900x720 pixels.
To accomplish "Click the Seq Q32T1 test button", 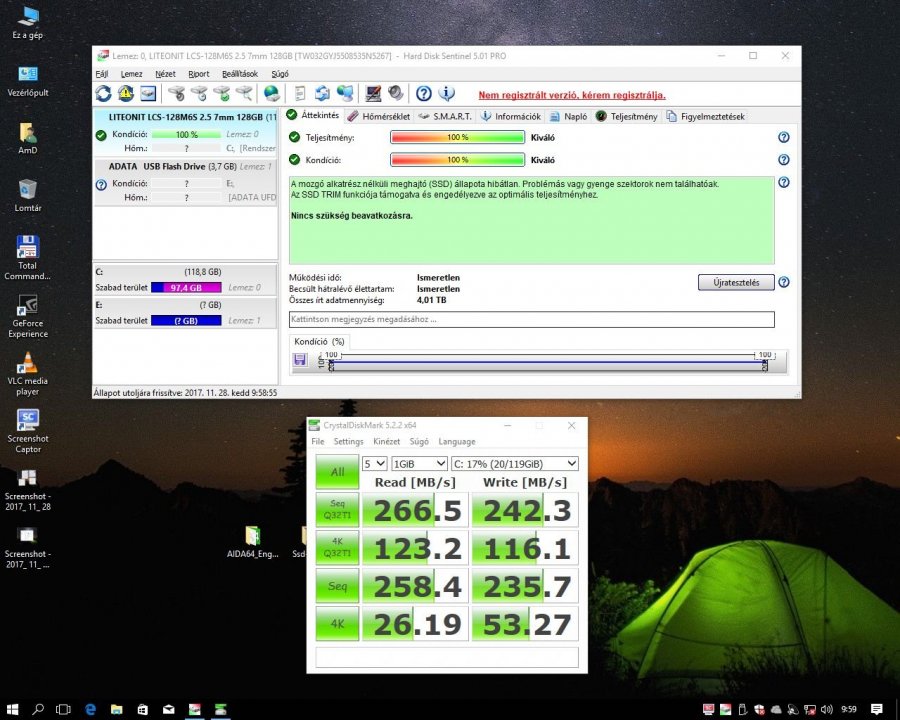I will (338, 509).
